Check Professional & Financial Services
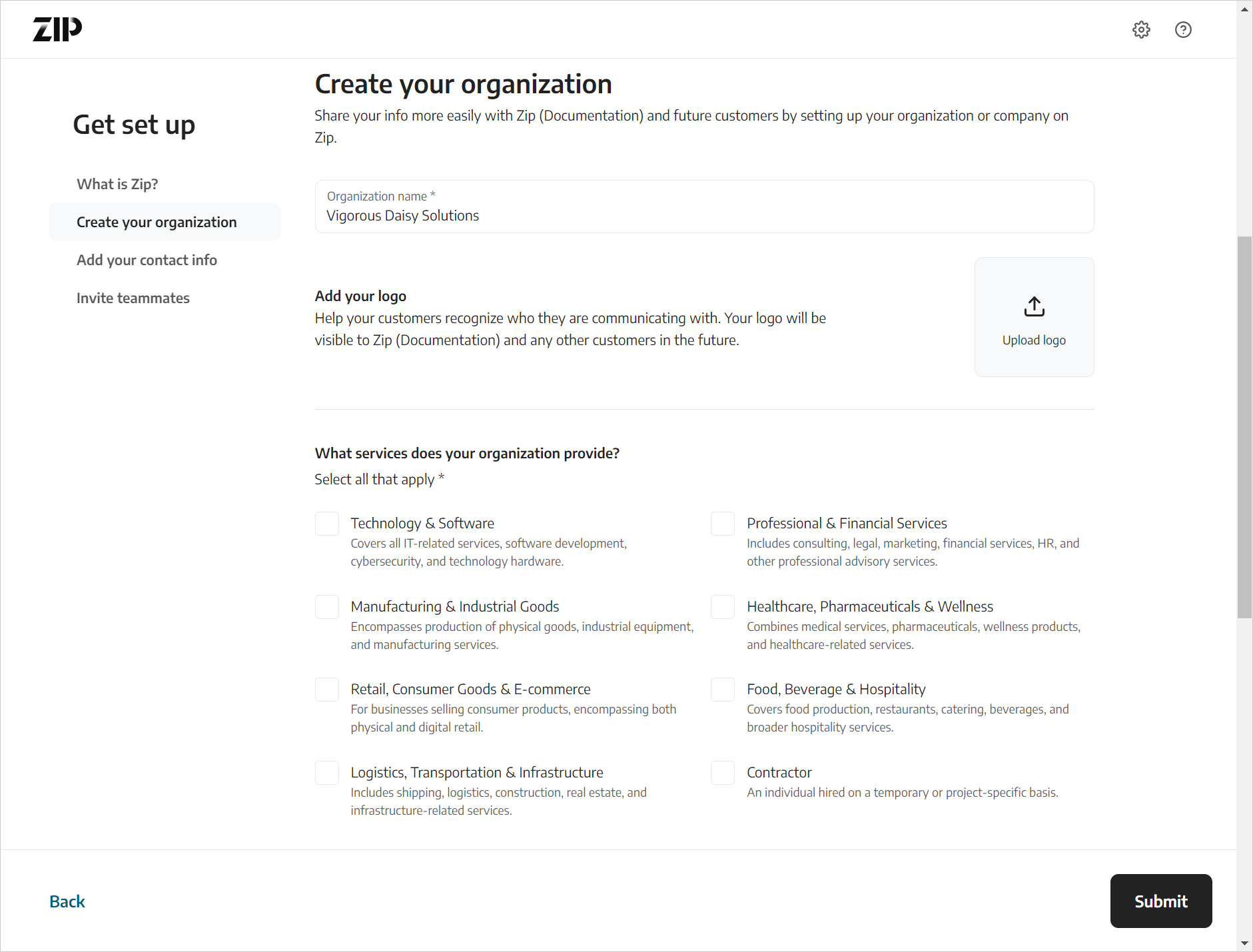Screen dimensions: 1253x952 tap(722, 524)
